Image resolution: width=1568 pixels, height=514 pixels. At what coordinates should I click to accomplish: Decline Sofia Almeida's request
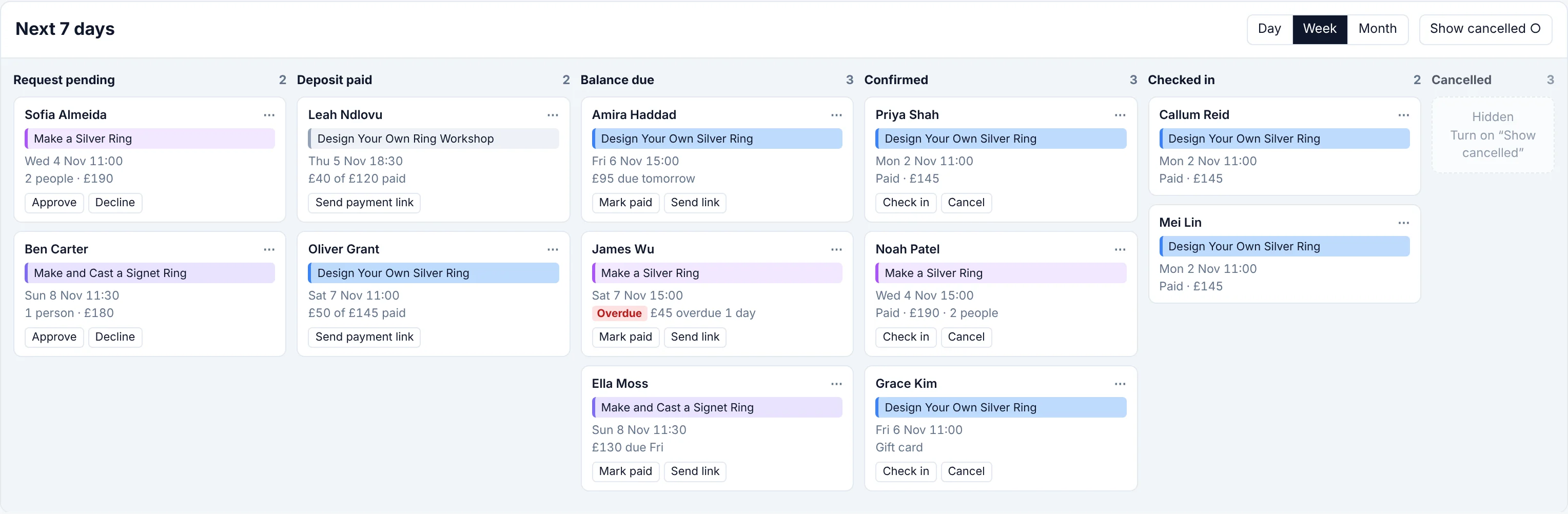pyautogui.click(x=115, y=203)
